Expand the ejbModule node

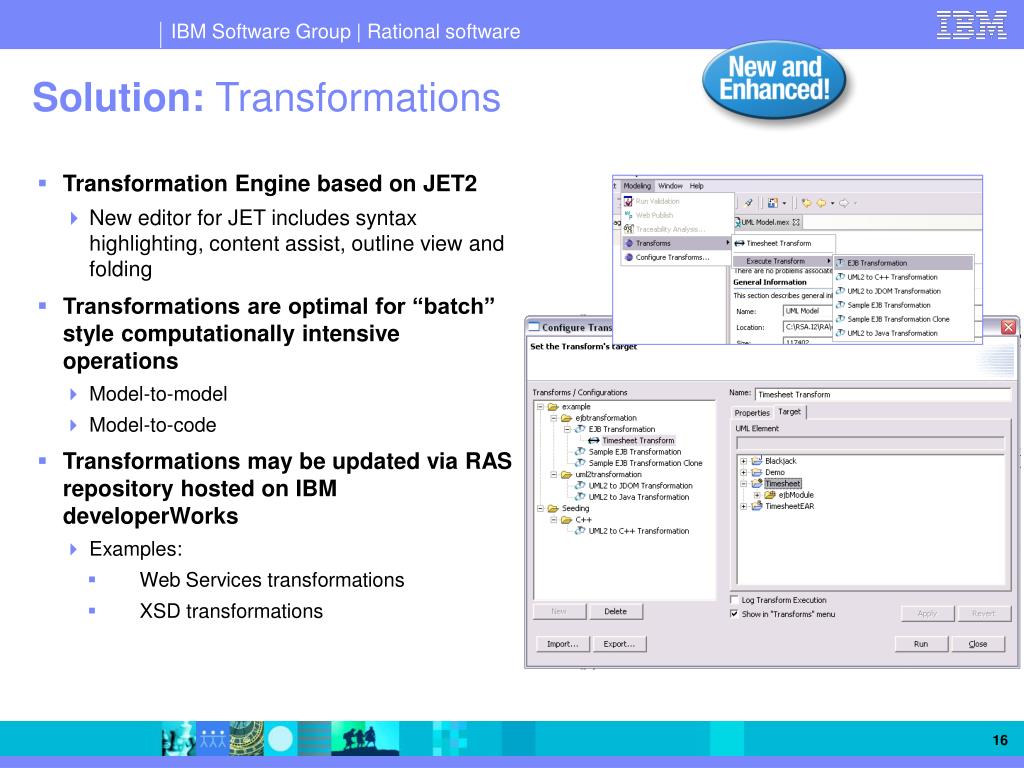(757, 495)
